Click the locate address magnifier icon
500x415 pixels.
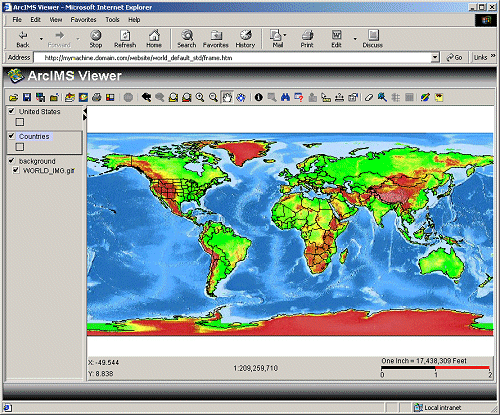382,98
